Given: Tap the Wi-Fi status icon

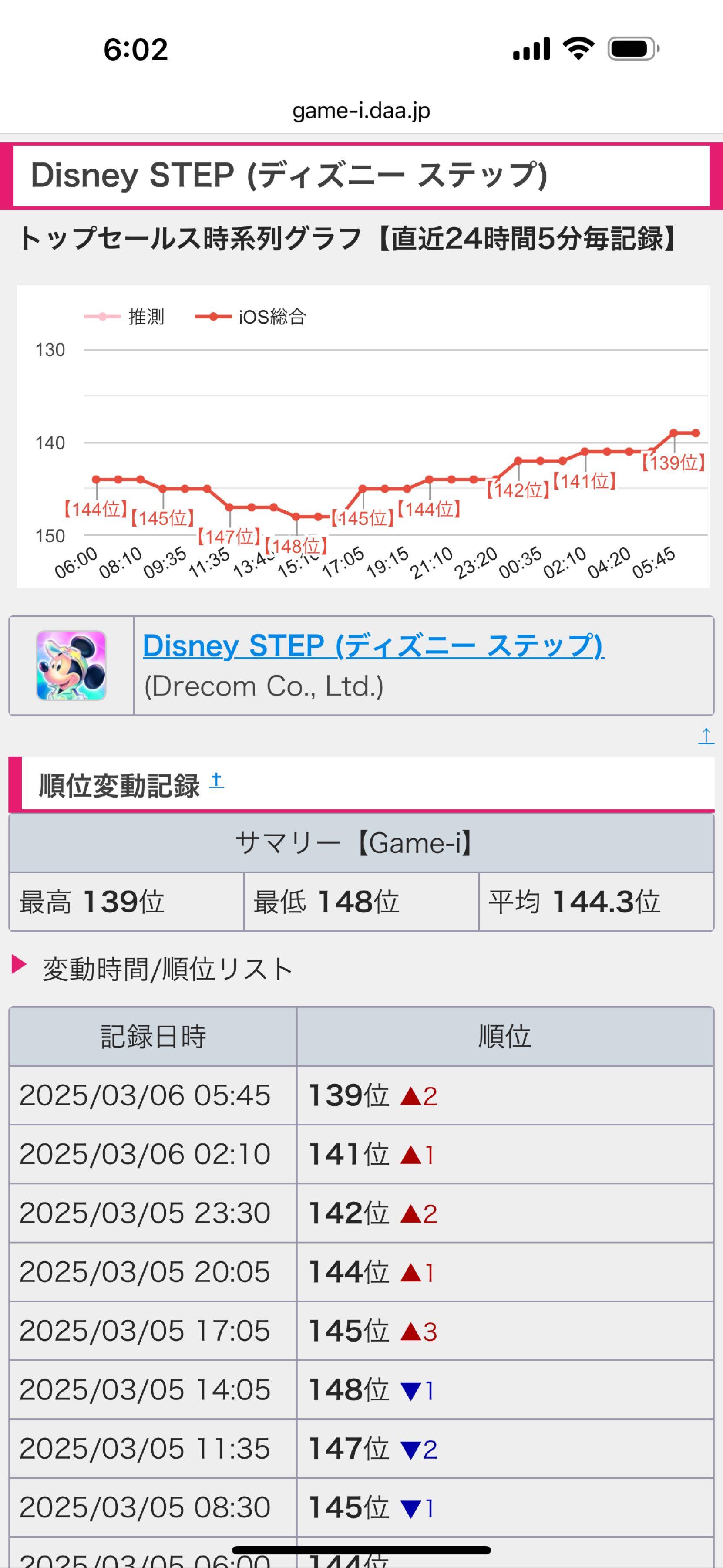Looking at the screenshot, I should [578, 49].
